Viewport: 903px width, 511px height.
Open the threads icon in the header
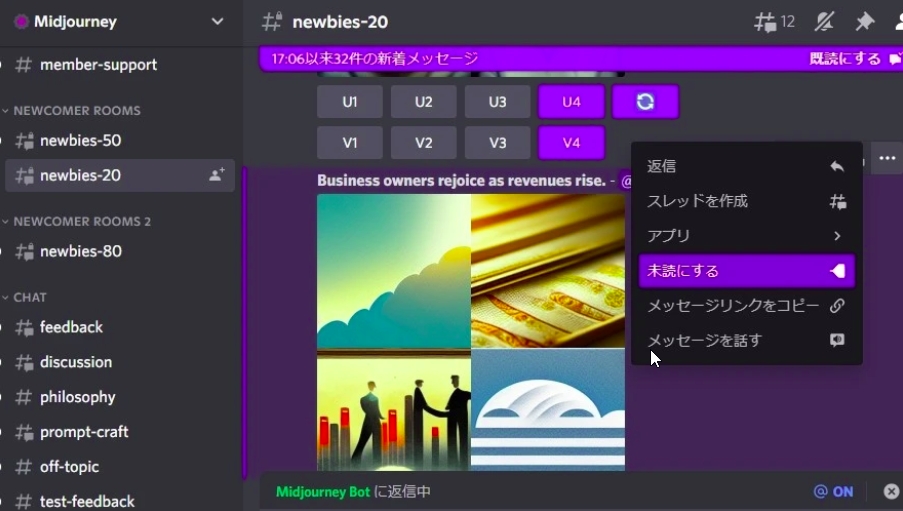tap(774, 22)
